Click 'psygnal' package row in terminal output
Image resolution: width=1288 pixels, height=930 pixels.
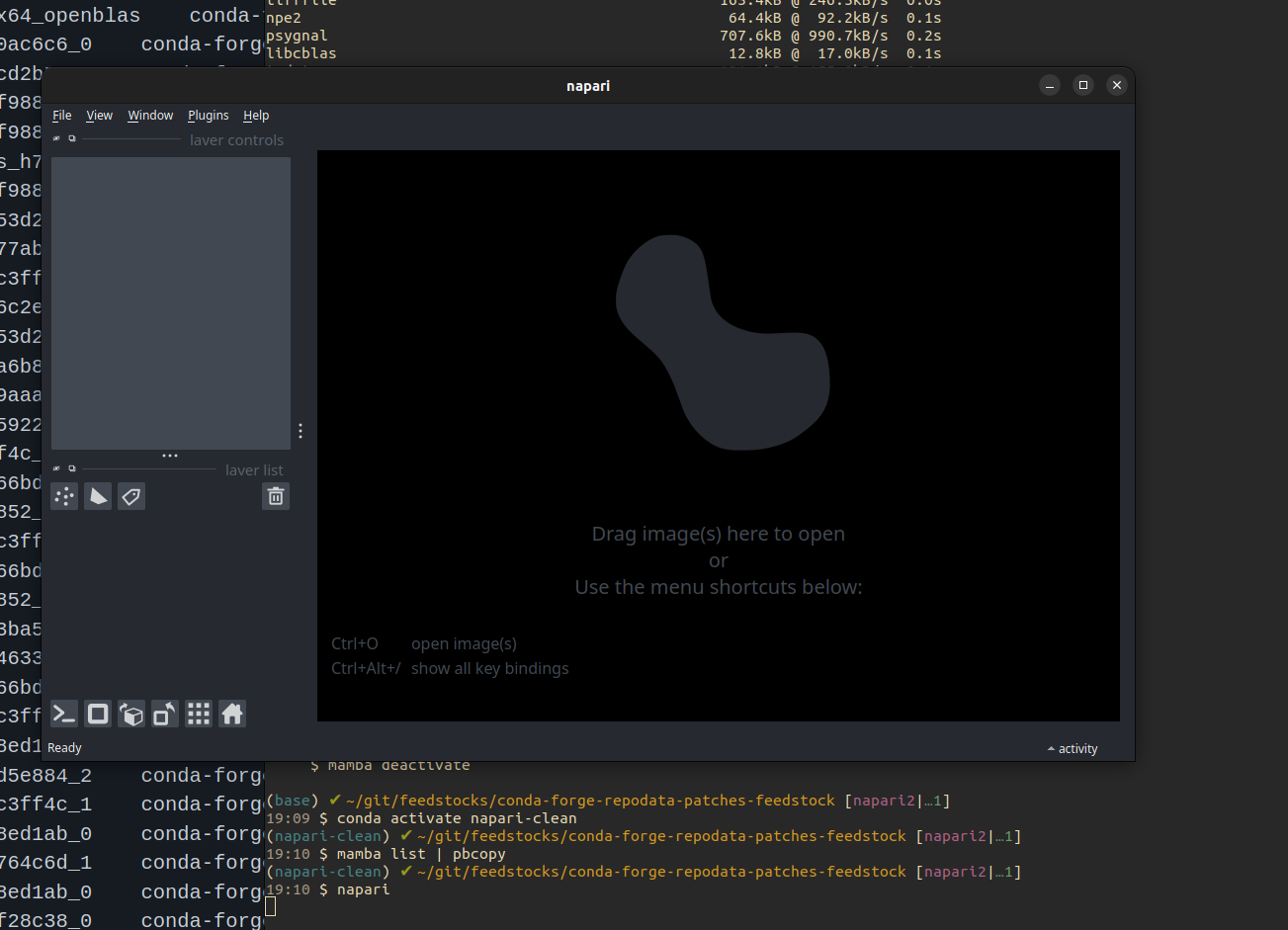[x=603, y=36]
